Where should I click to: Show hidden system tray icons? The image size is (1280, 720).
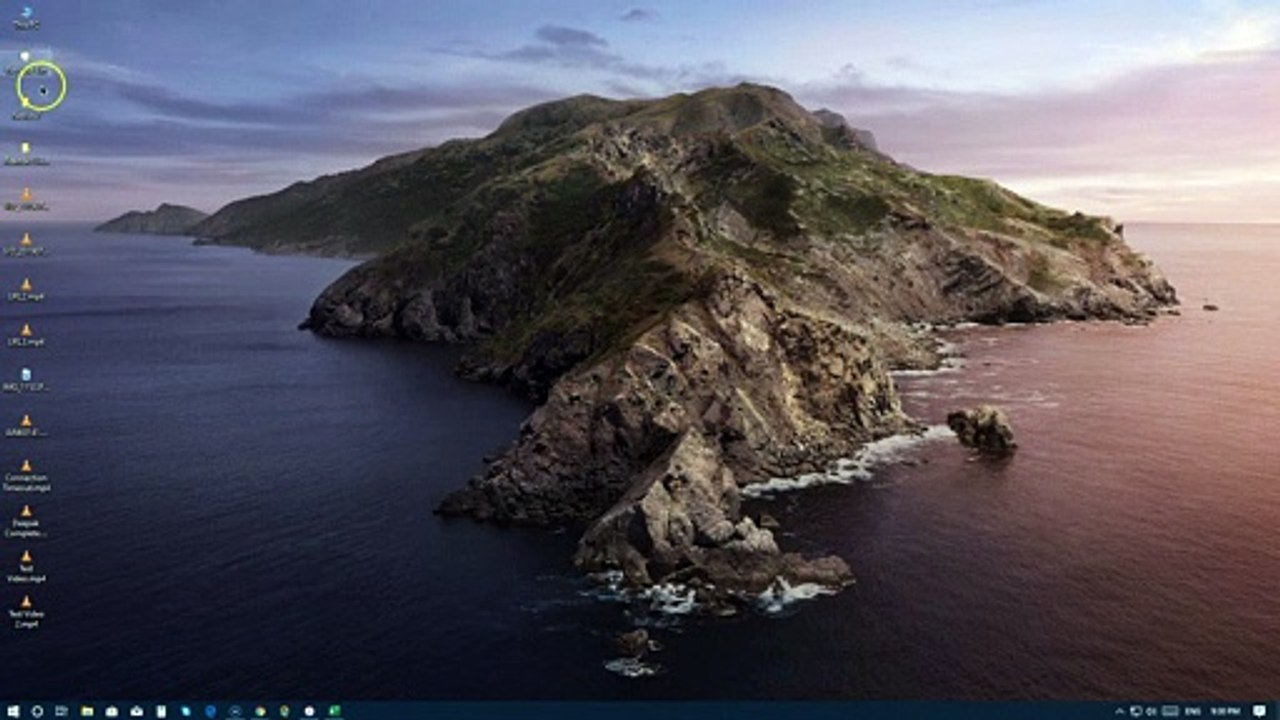point(1120,711)
